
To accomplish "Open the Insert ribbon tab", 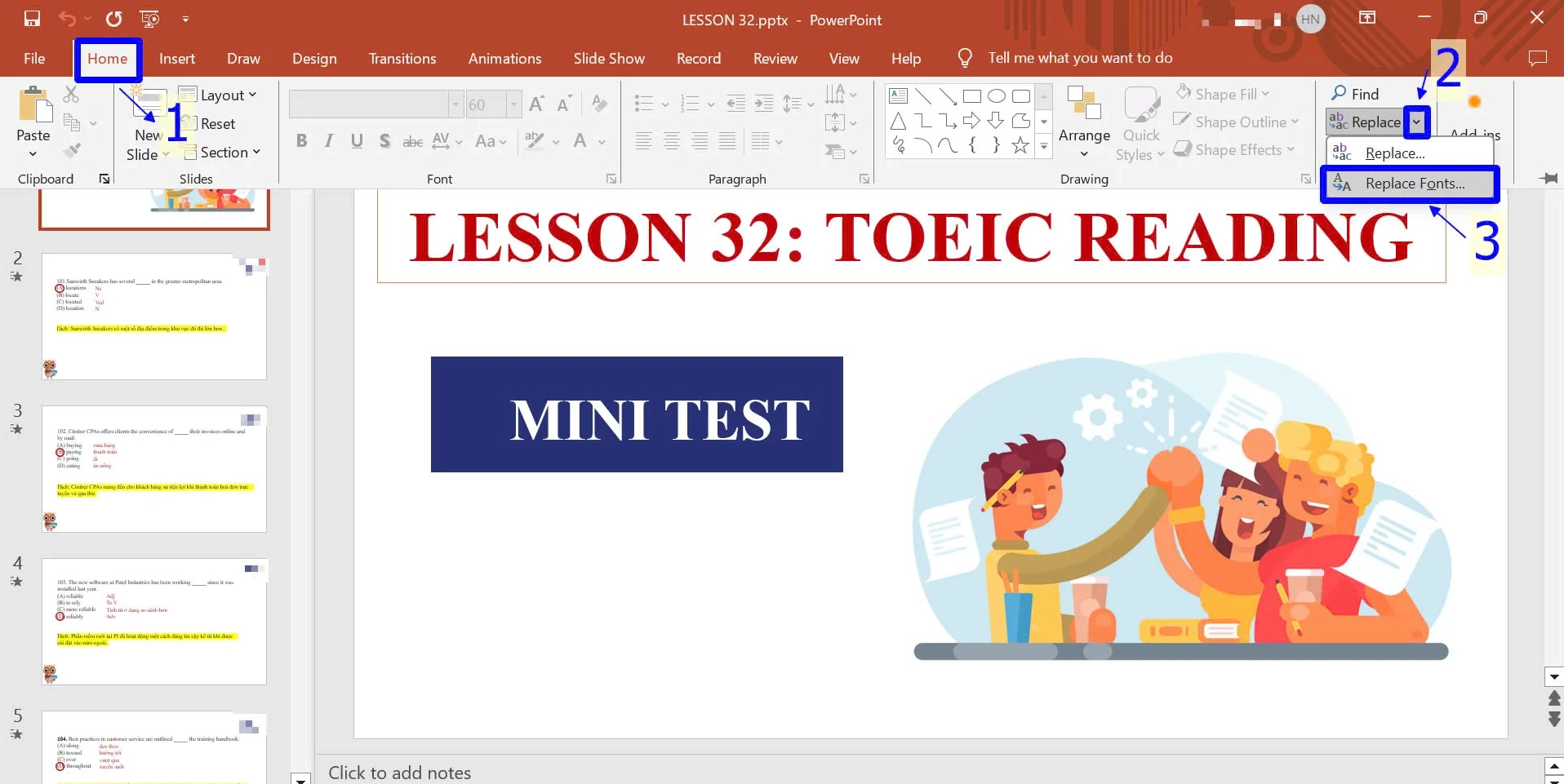I will (177, 59).
